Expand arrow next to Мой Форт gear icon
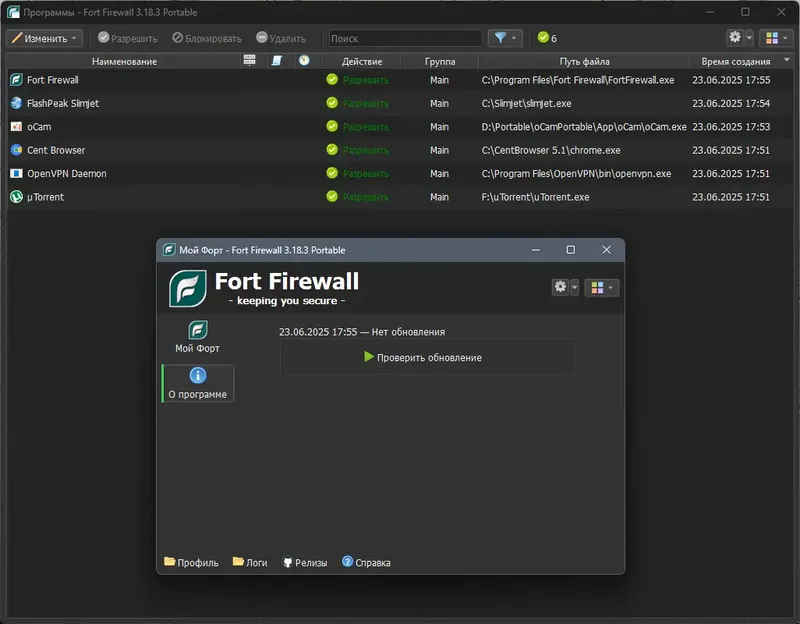This screenshot has height=624, width=800. coord(574,287)
